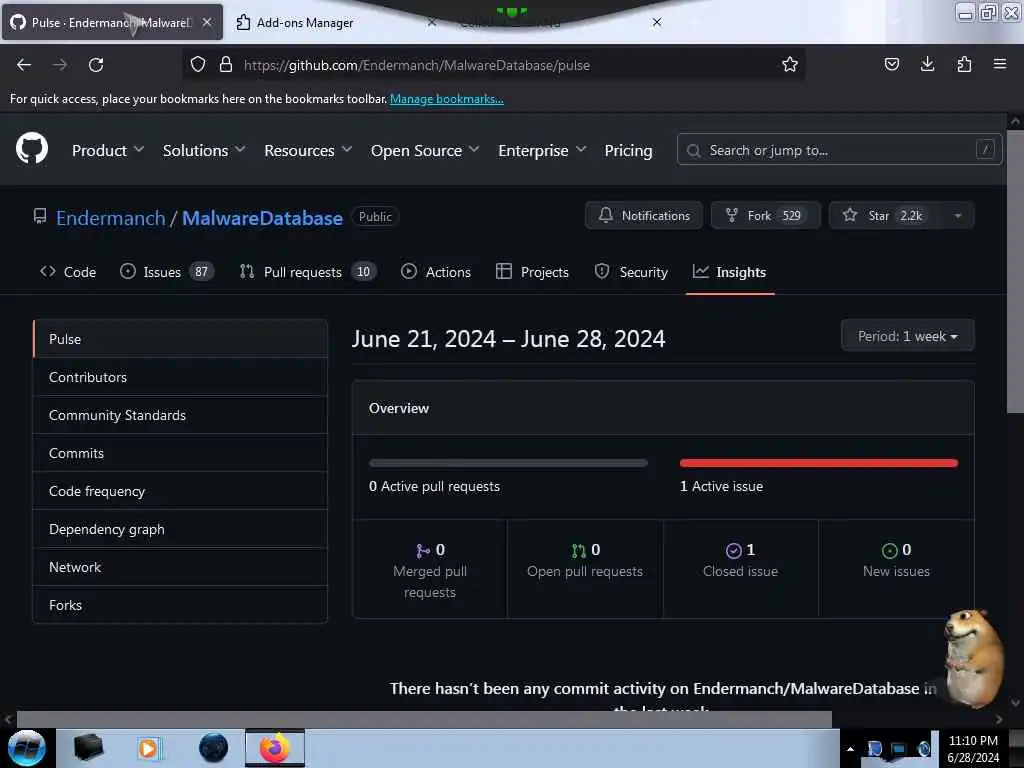
Task: Click the open pull requests icon
Action: [579, 551]
